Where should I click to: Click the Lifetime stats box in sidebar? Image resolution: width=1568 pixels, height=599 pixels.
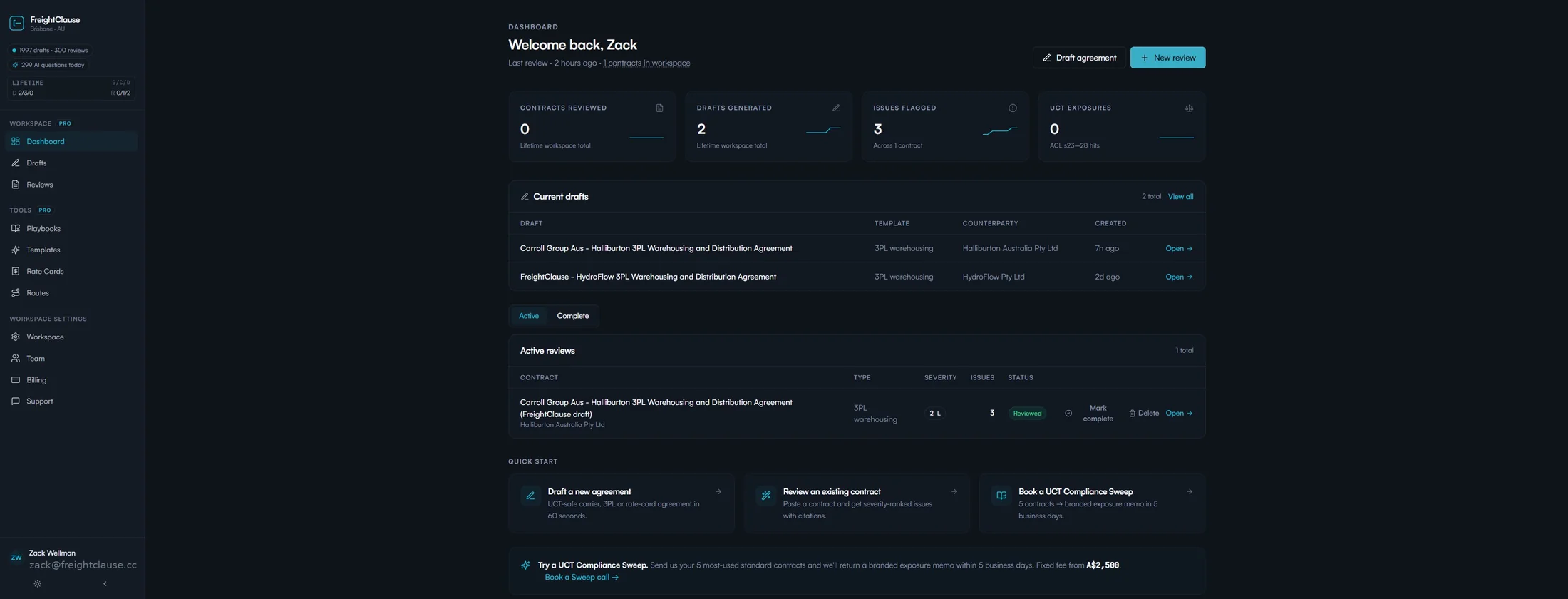click(x=71, y=88)
